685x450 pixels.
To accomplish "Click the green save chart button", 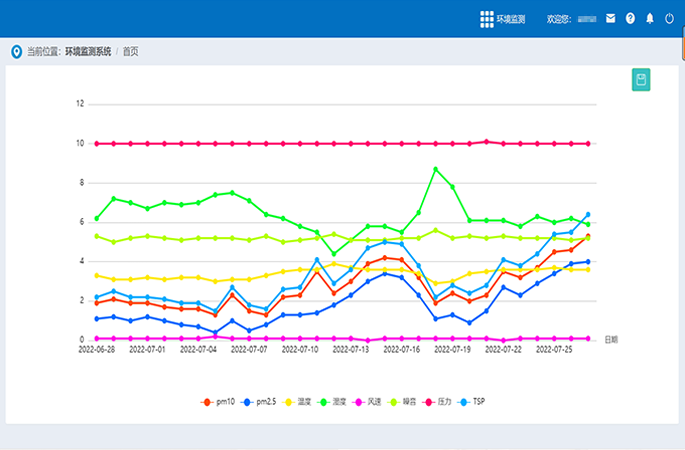I will (641, 80).
